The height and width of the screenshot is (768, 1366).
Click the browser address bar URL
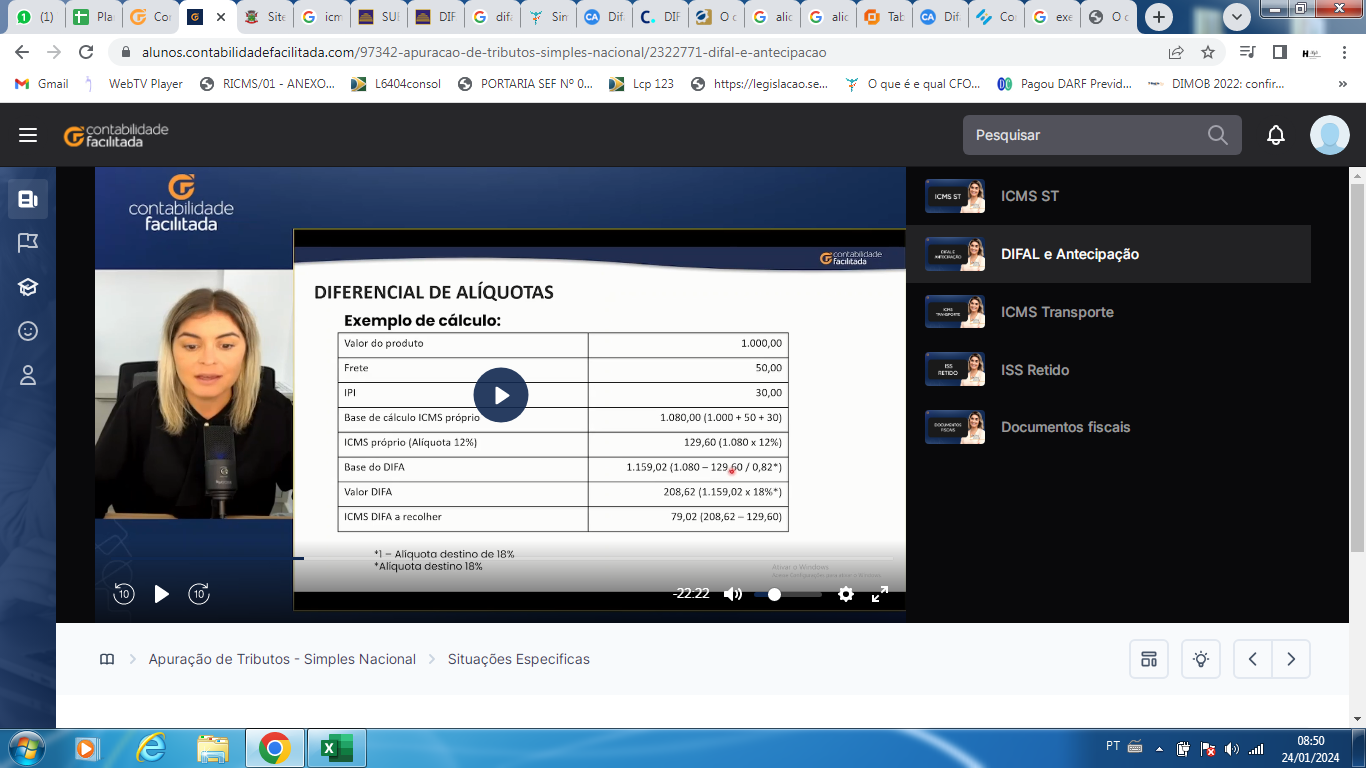pyautogui.click(x=484, y=52)
